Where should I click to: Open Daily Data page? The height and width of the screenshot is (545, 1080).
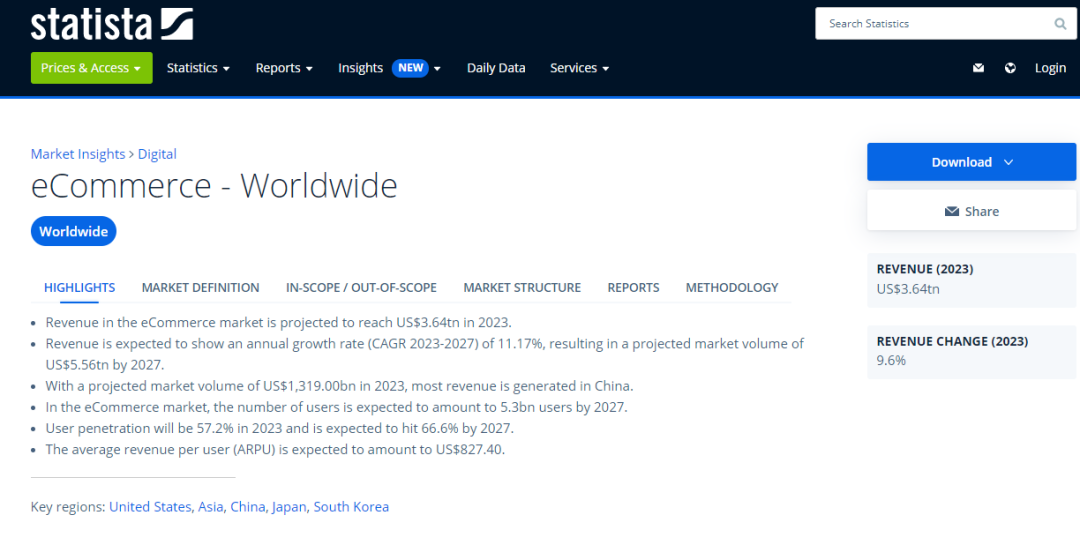tap(496, 68)
